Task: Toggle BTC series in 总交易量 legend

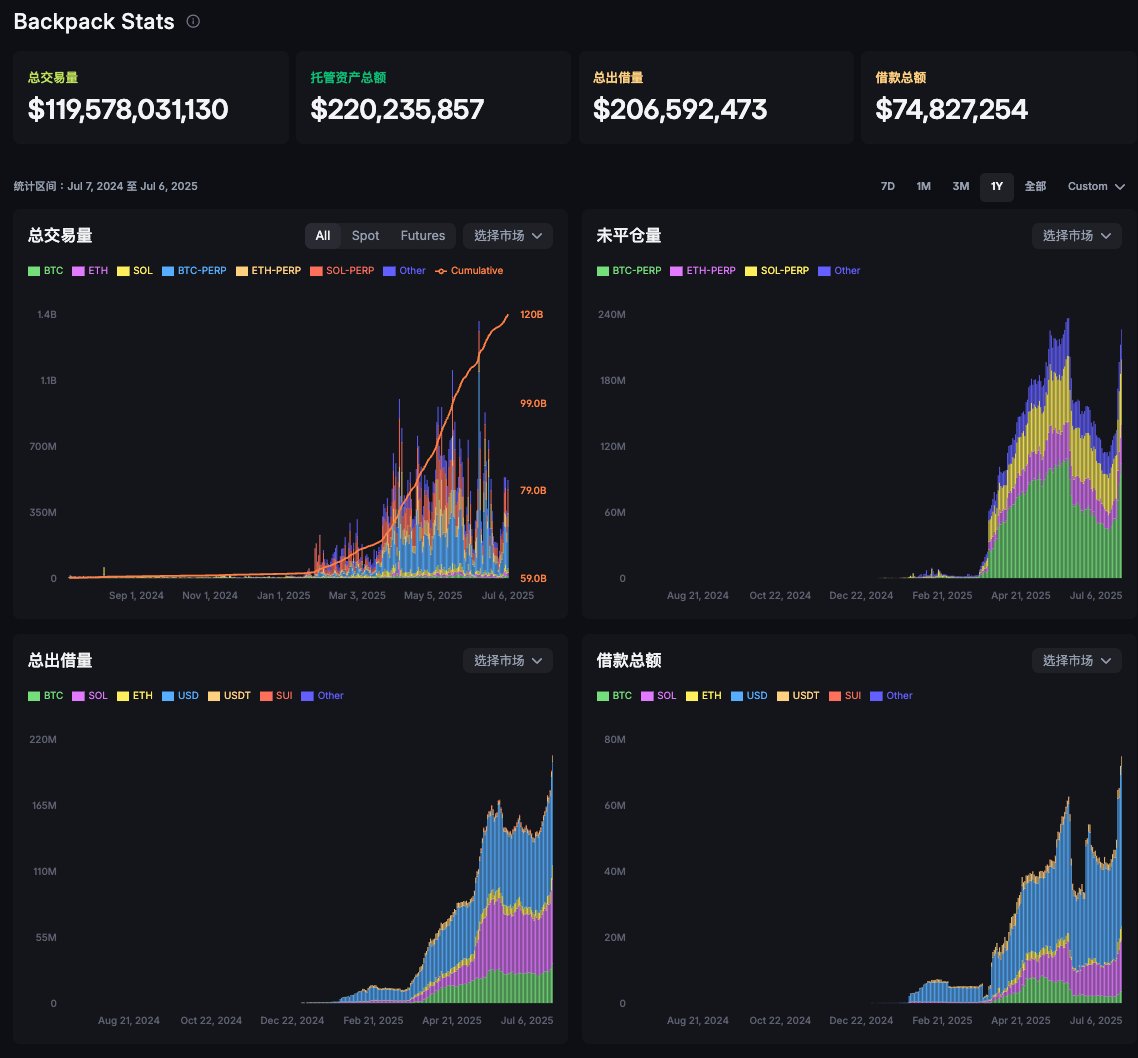Action: point(46,271)
